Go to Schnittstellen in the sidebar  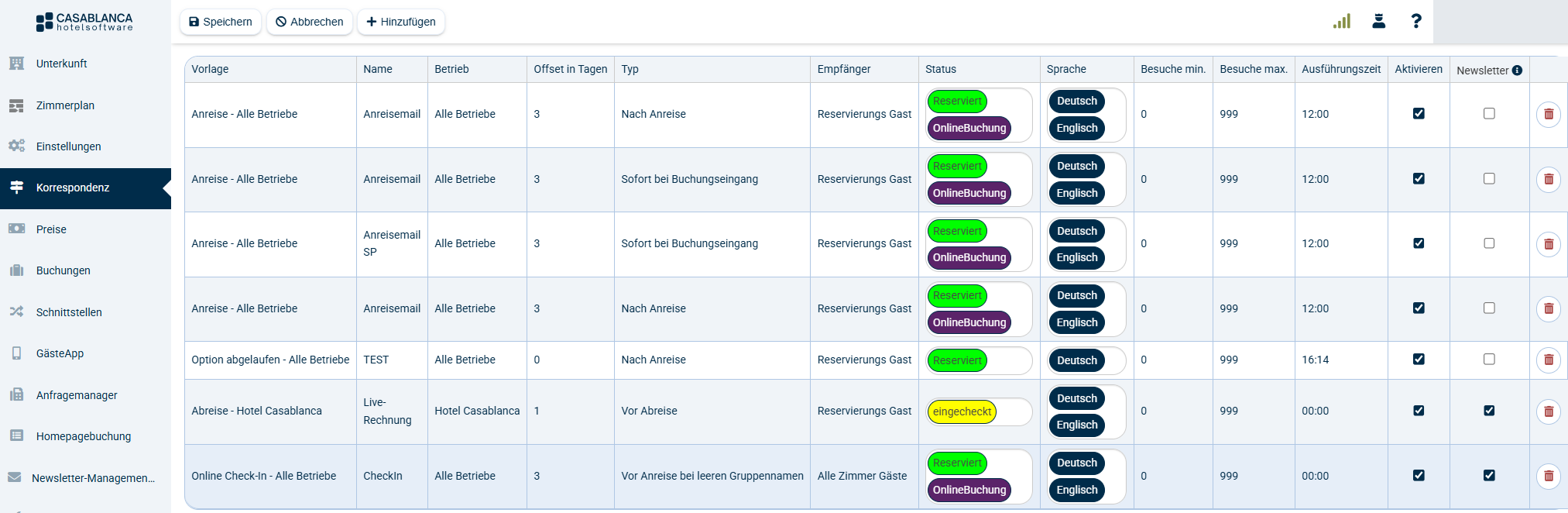(x=69, y=312)
